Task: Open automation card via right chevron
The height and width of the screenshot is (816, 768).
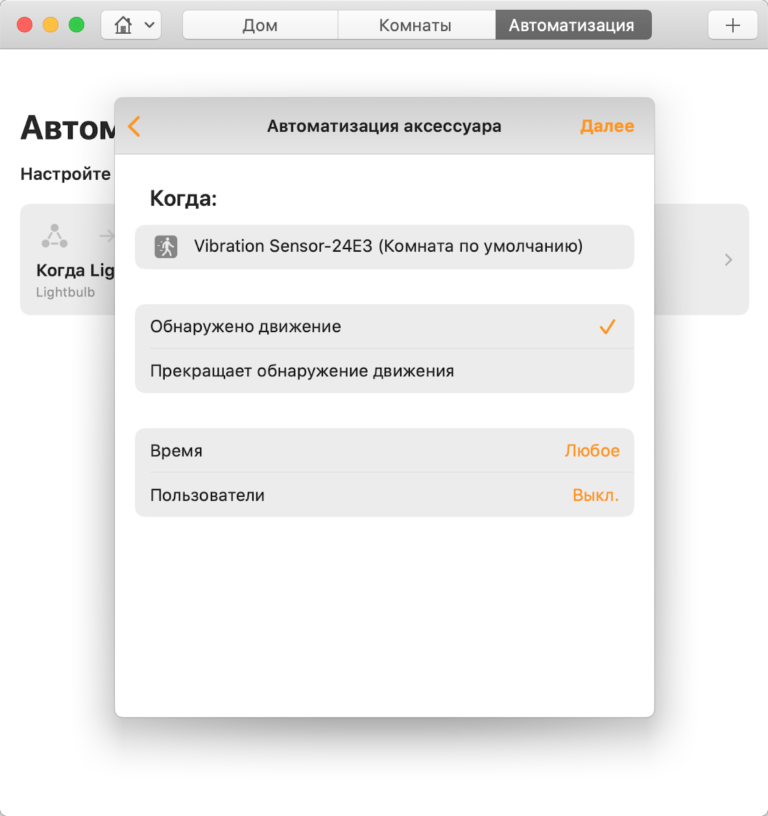Action: 728,260
